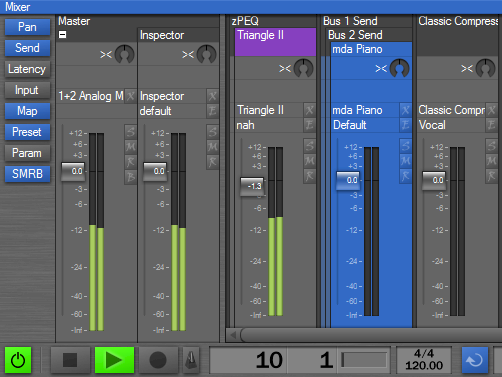Click the Classic Compressor pan knob
The image size is (502, 377).
tap(485, 68)
